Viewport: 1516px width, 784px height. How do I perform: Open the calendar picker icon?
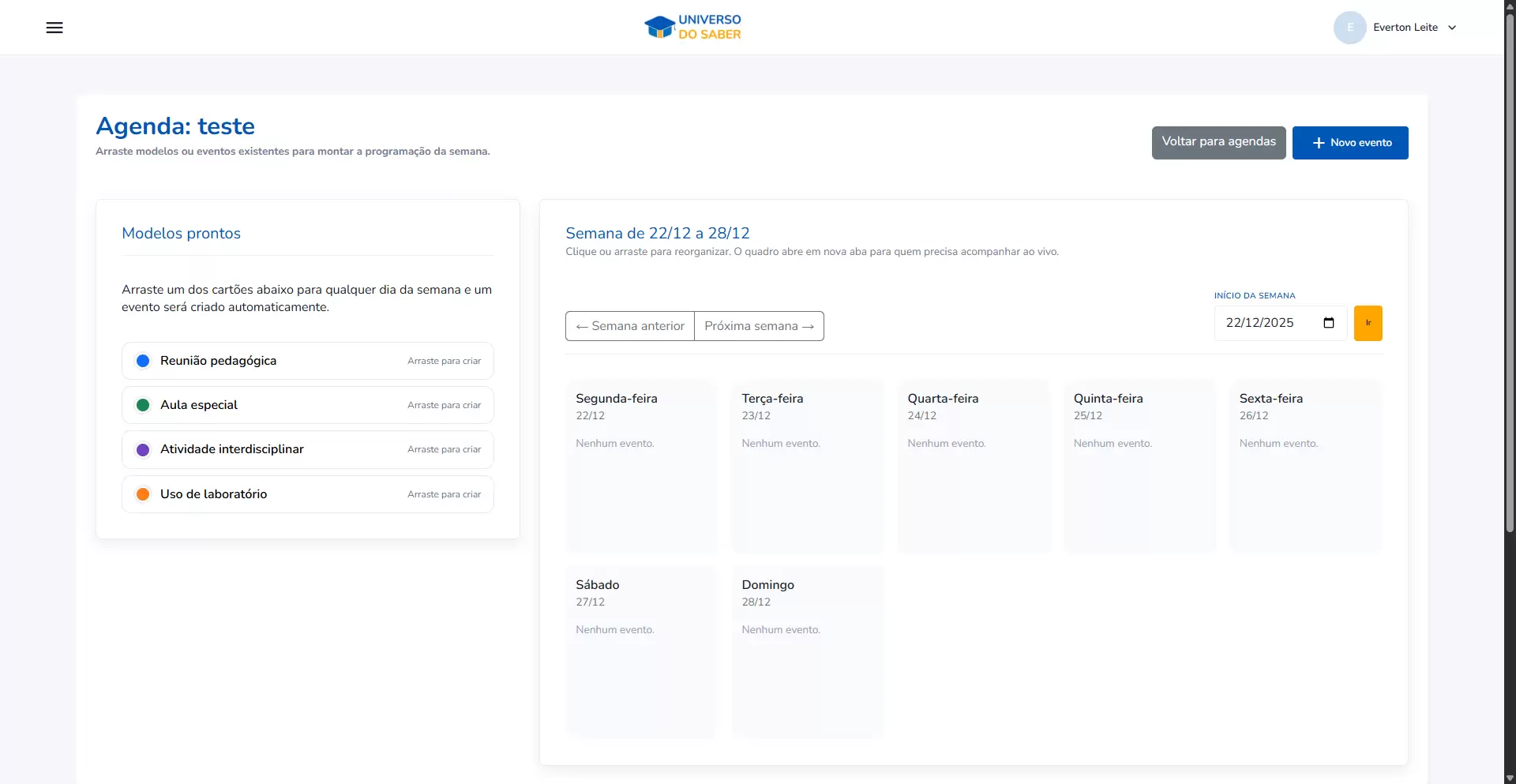tap(1329, 323)
